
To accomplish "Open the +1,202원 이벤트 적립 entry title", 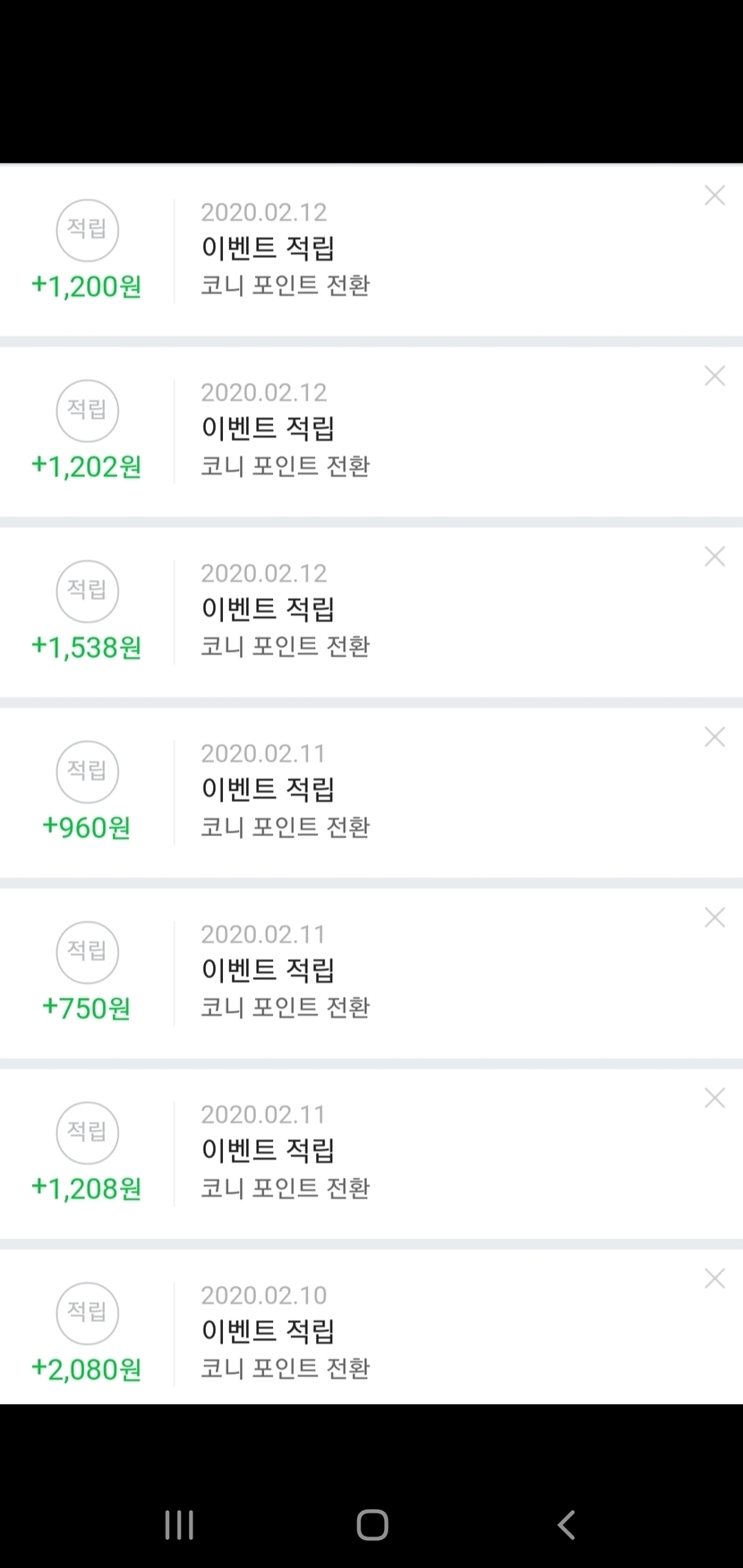I will click(268, 428).
